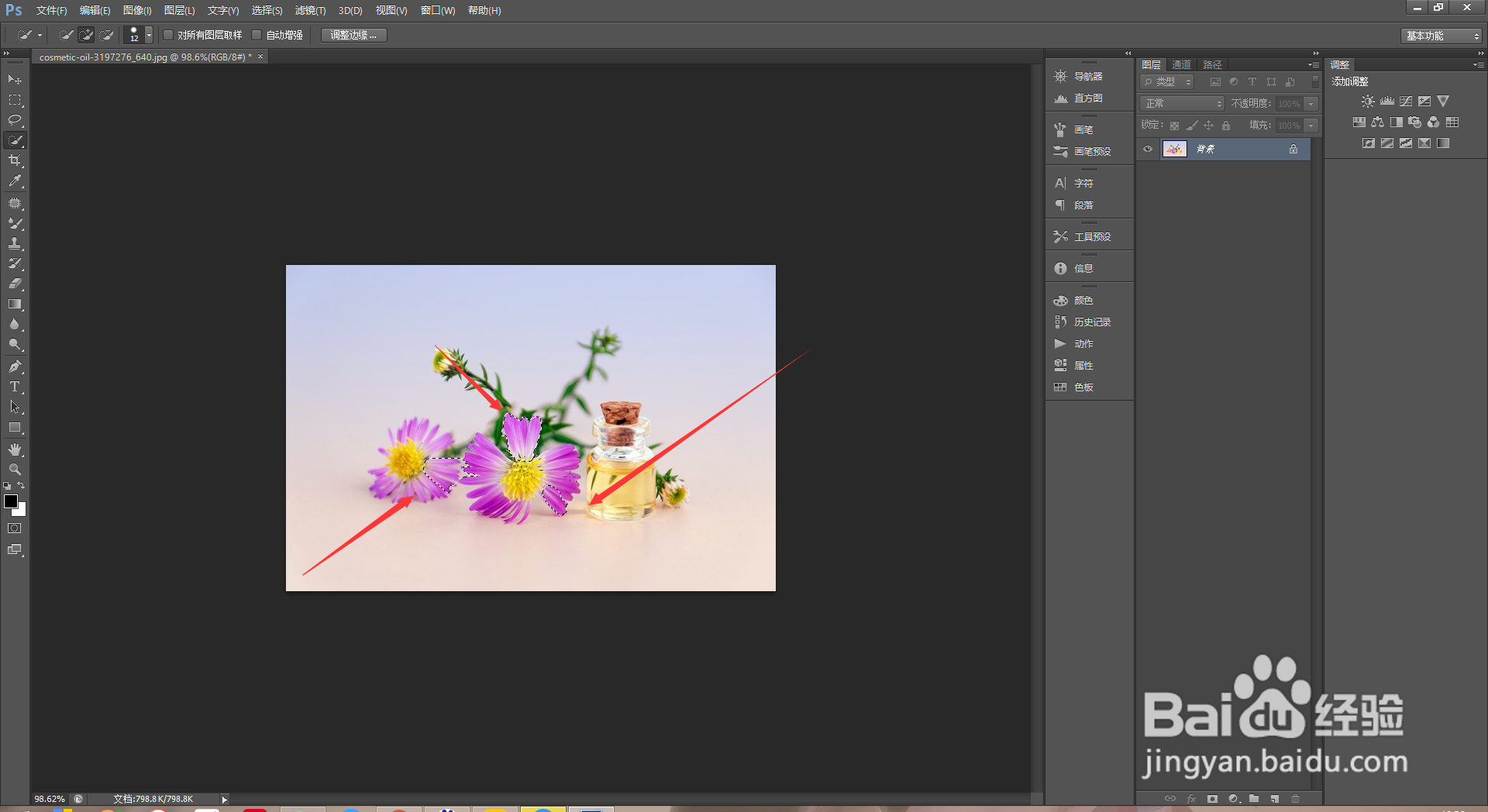Select the Rectangle shape tool
1488x812 pixels.
pos(15,427)
